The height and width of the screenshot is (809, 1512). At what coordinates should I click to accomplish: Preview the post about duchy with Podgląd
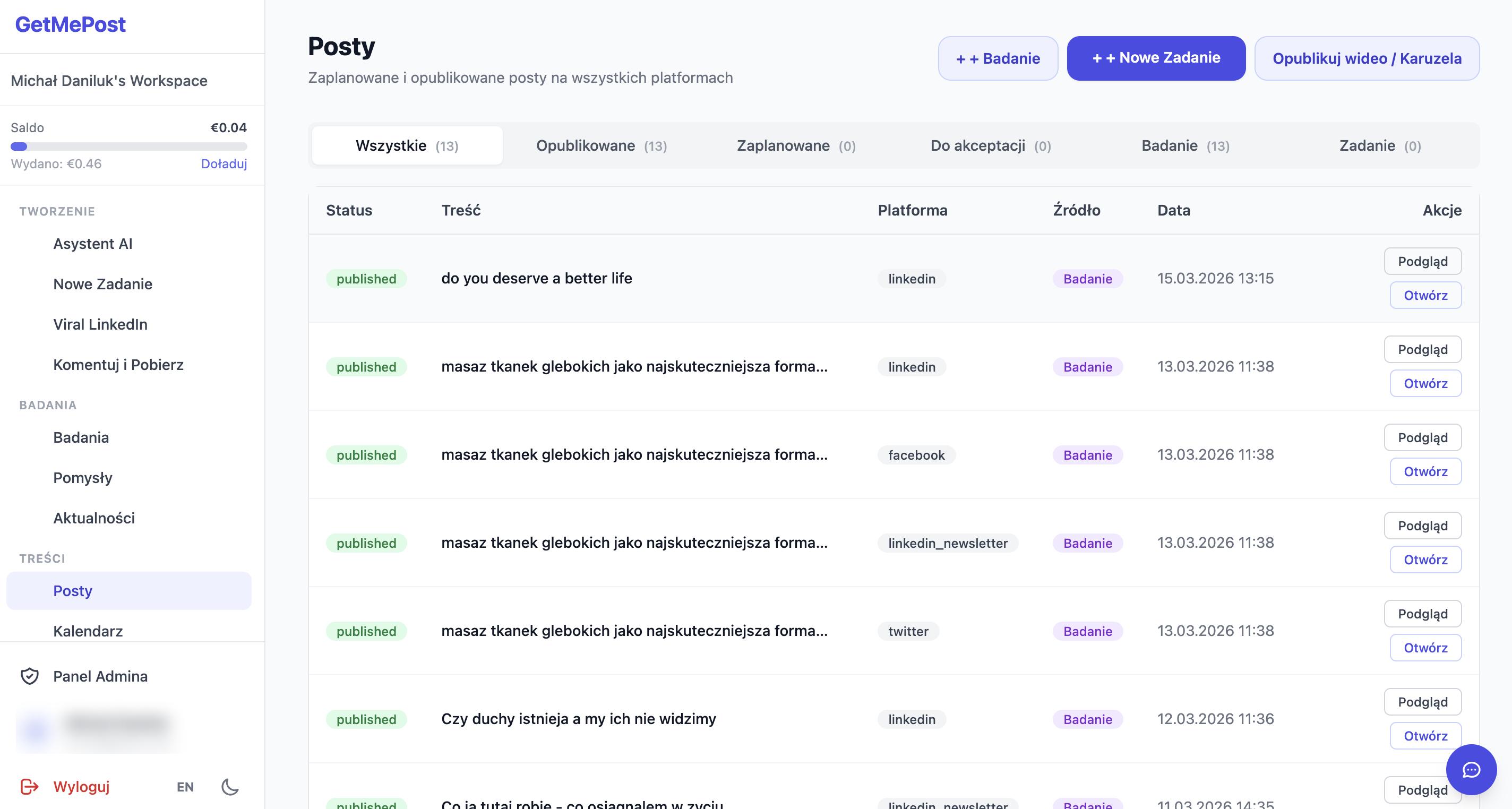(x=1422, y=702)
